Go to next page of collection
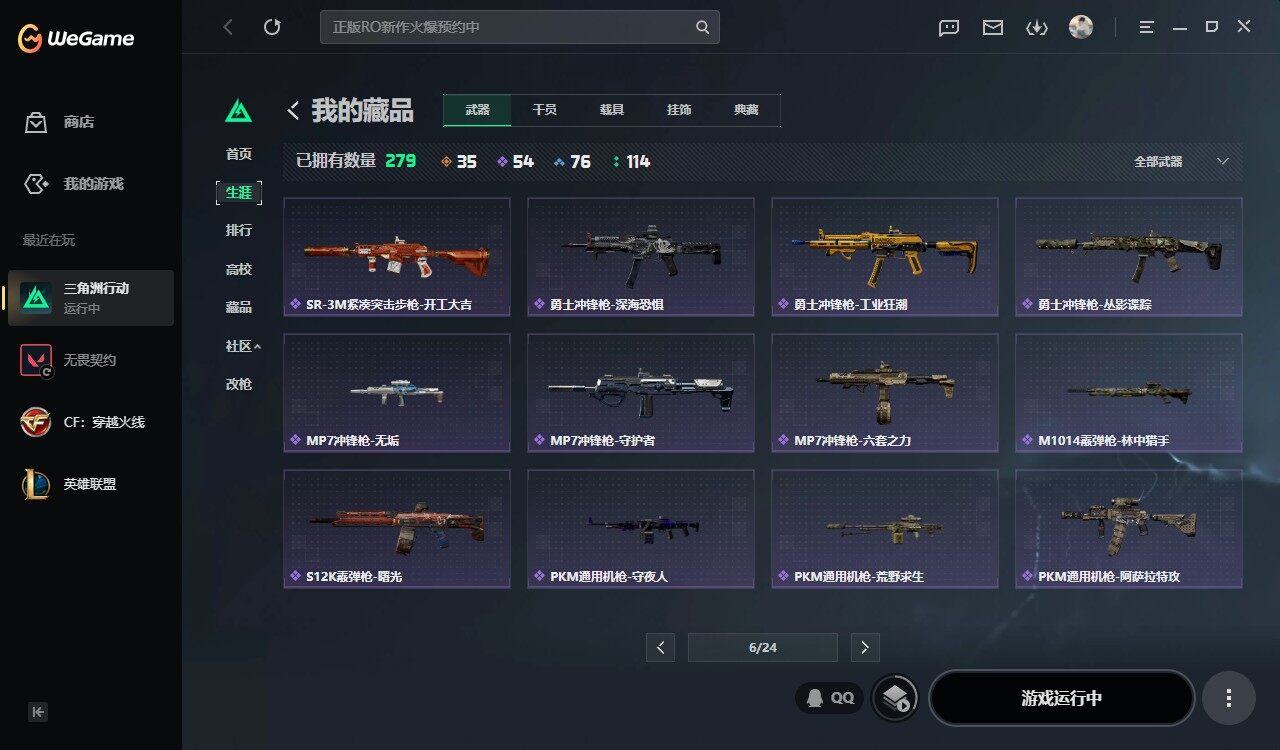The height and width of the screenshot is (750, 1280). (x=865, y=647)
